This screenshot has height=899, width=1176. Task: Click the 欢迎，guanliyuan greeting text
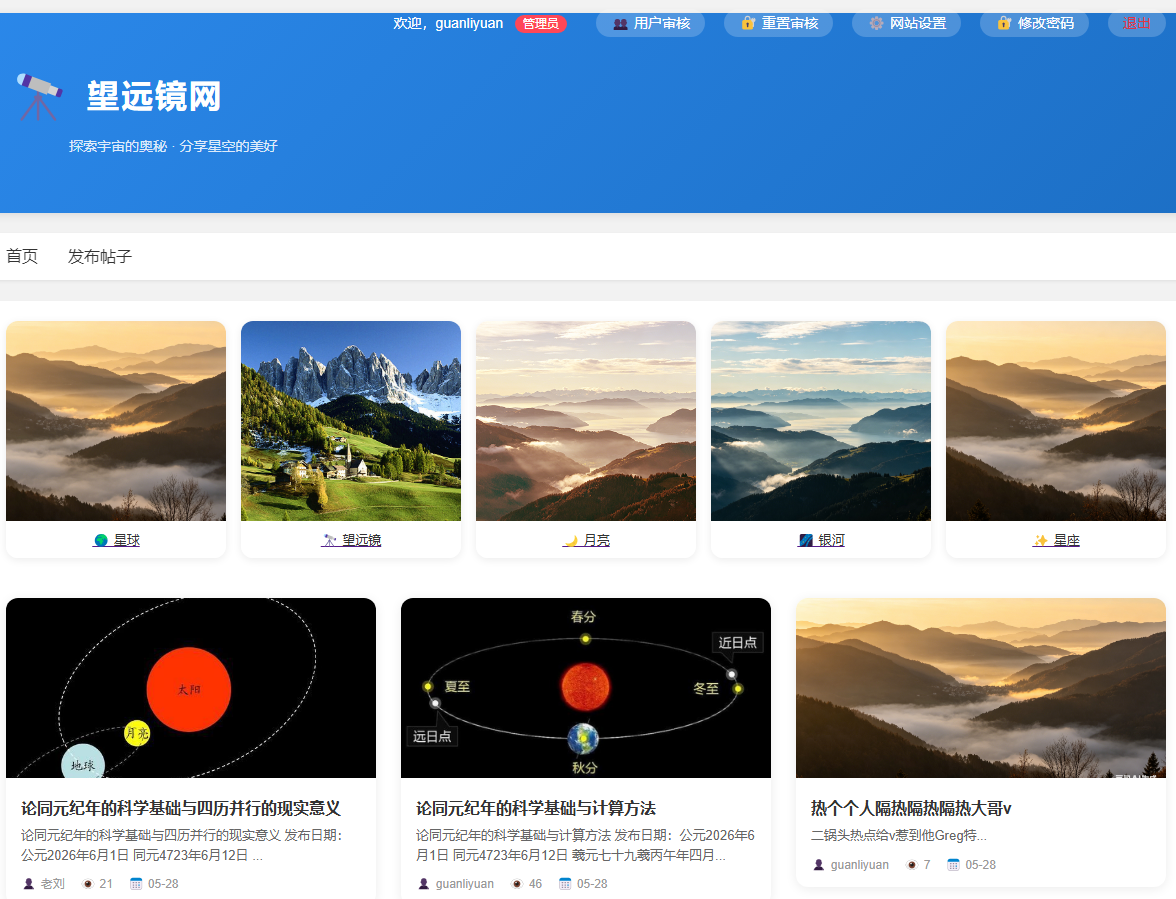(x=448, y=23)
